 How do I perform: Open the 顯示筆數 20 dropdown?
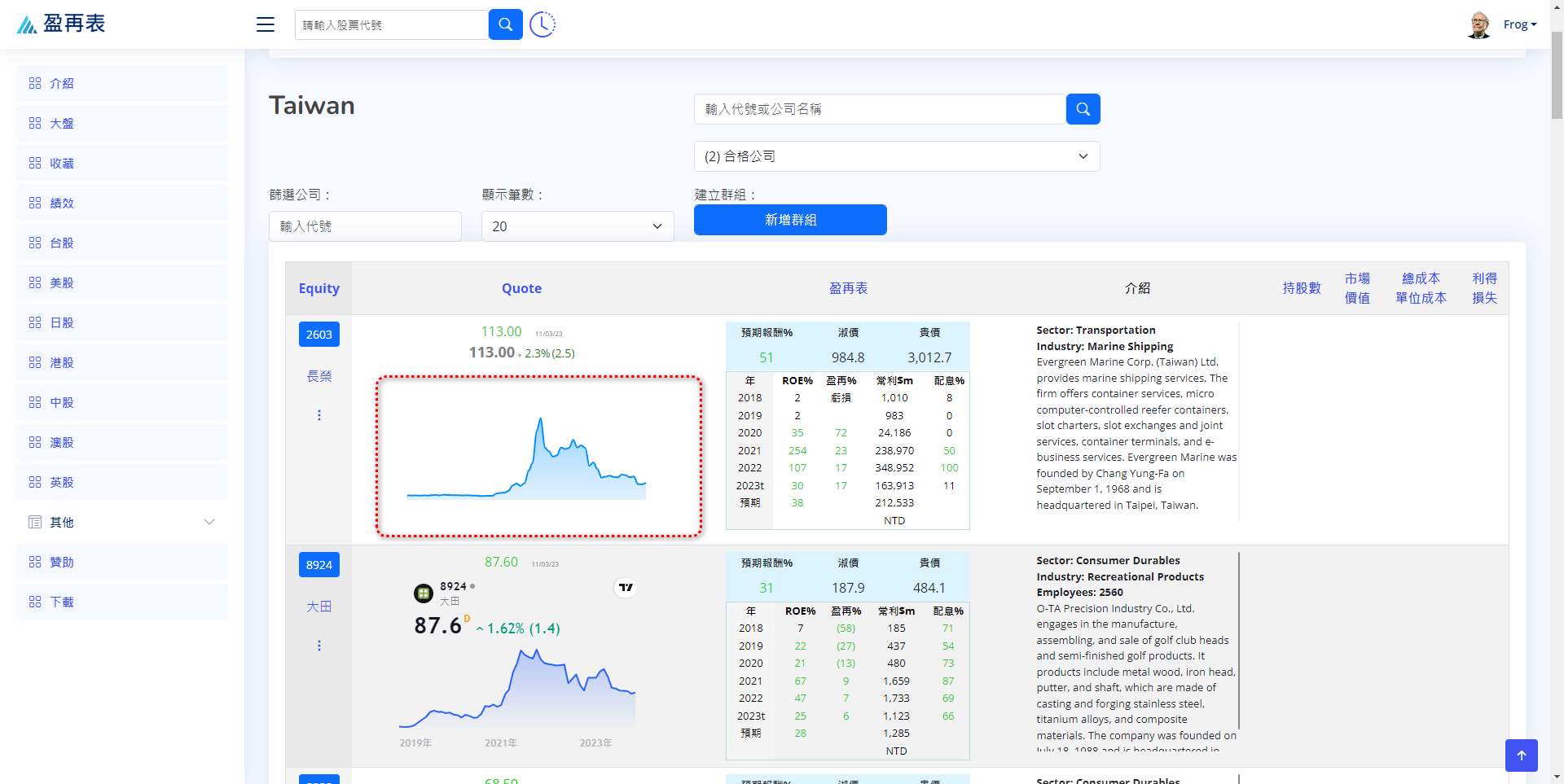pyautogui.click(x=578, y=226)
